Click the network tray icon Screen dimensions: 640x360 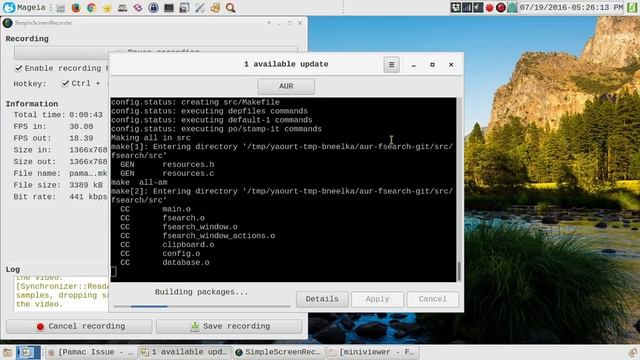click(x=456, y=7)
